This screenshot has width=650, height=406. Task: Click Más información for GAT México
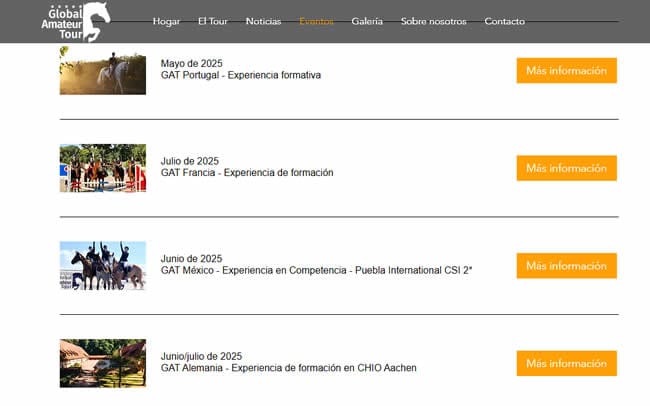pos(567,266)
